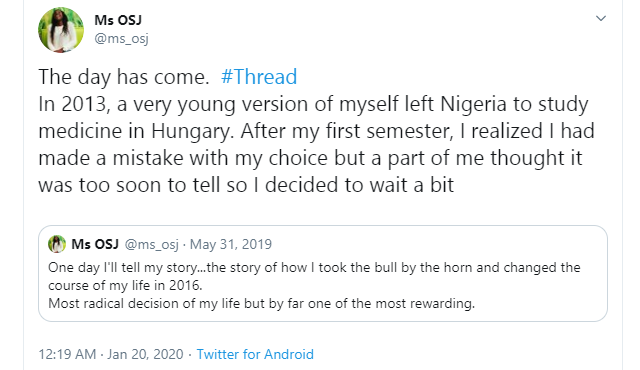Click the Ms OSJ name inside the quoted tweet

(95, 244)
